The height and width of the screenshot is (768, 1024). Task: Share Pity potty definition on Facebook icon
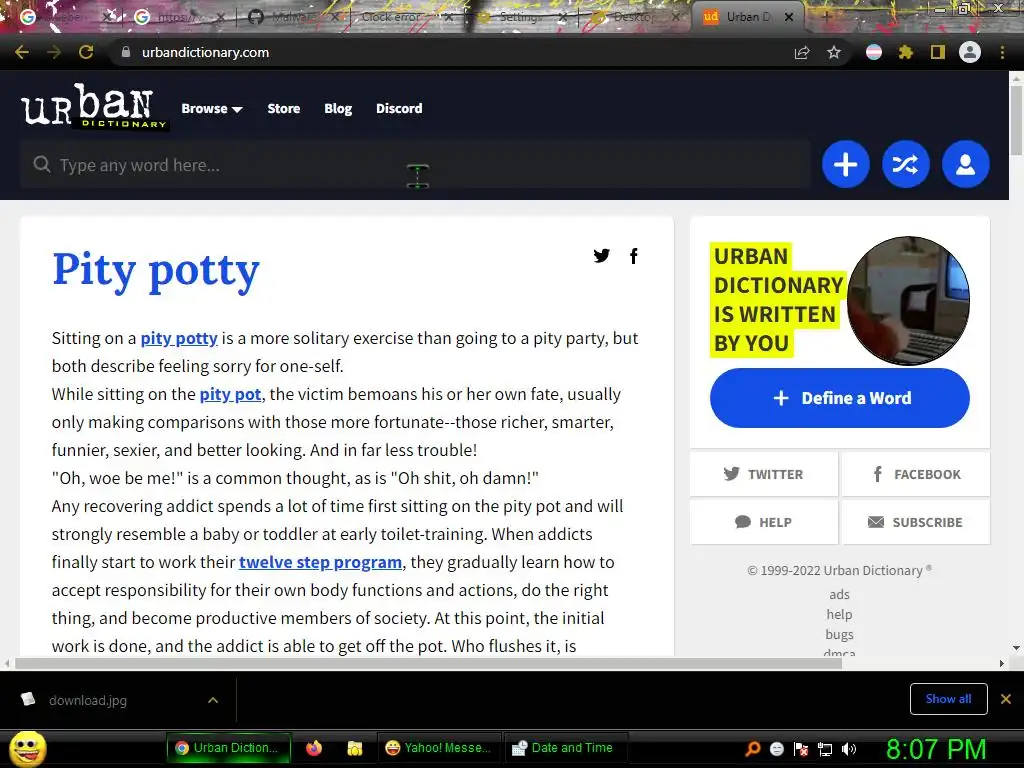click(x=633, y=255)
